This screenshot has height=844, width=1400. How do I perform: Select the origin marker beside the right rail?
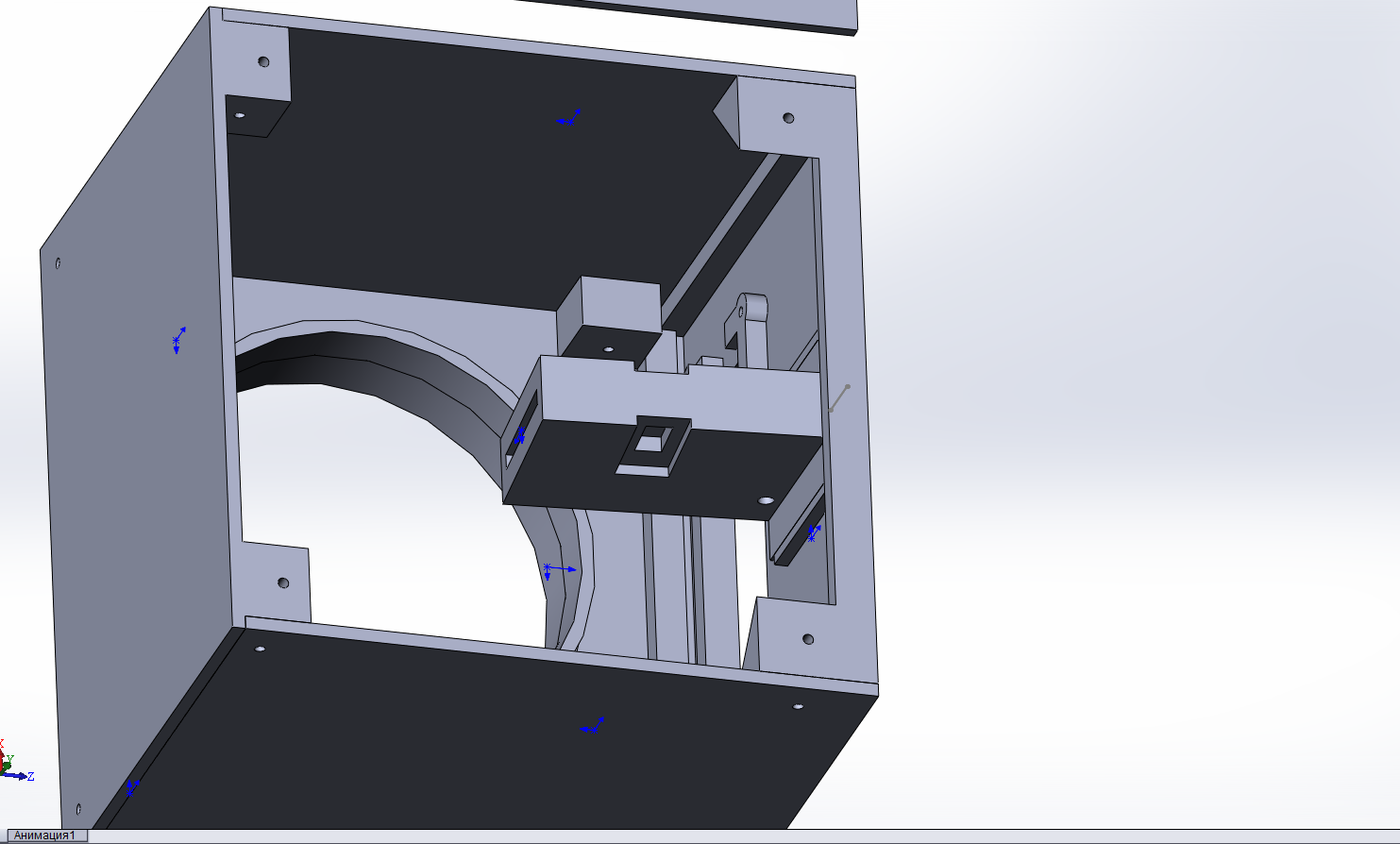click(814, 532)
